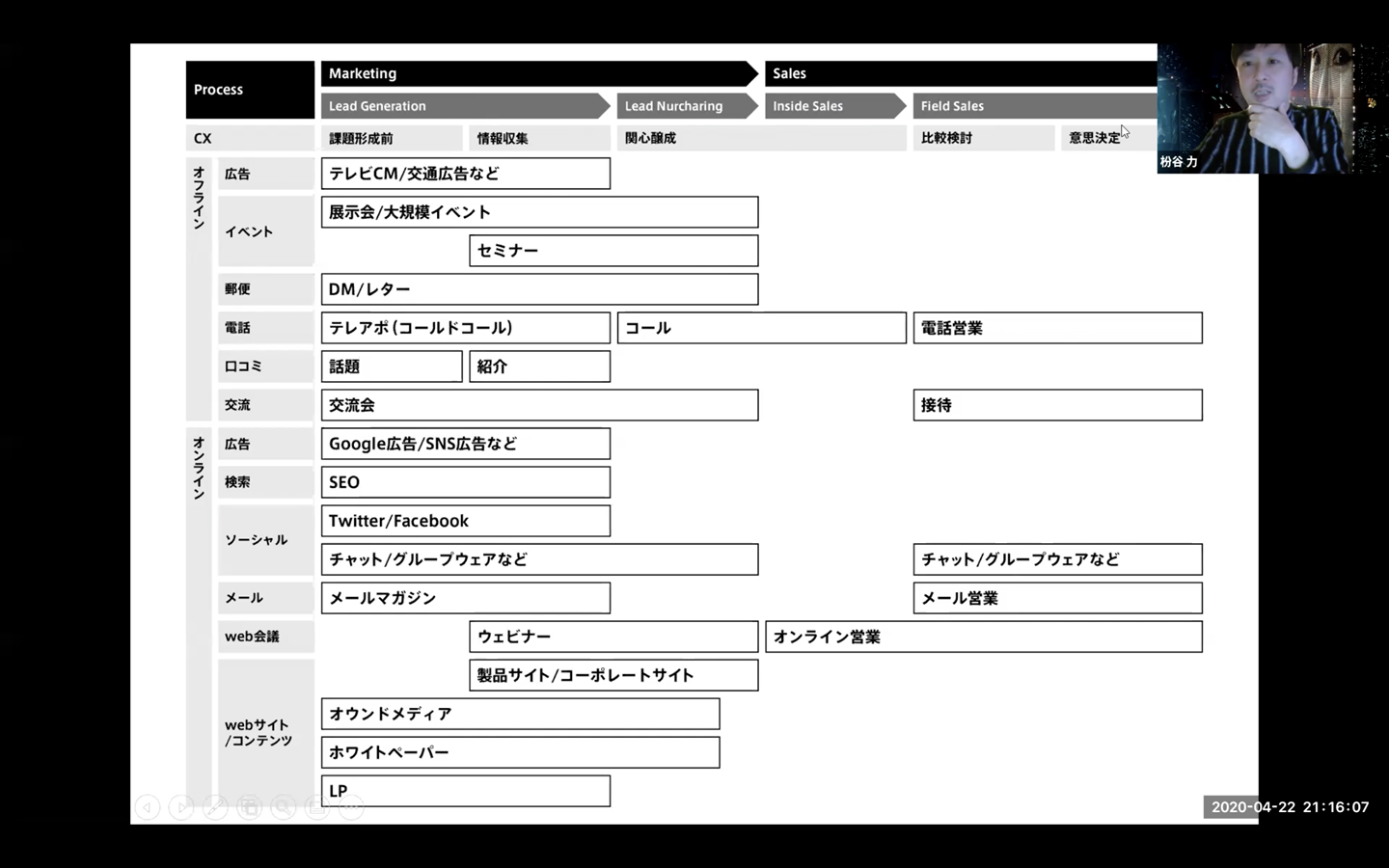Click the webサイト/コンテンツ category label
Viewport: 1389px width, 868px height.
(x=266, y=733)
